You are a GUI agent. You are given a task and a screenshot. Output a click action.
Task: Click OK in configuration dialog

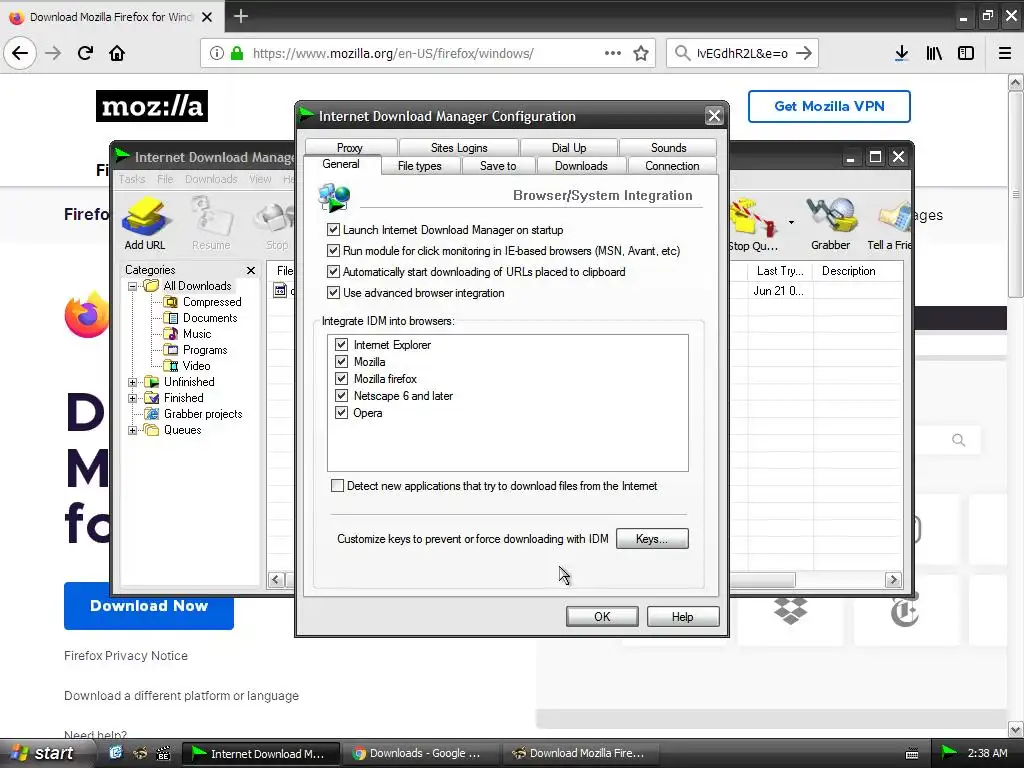tap(602, 616)
